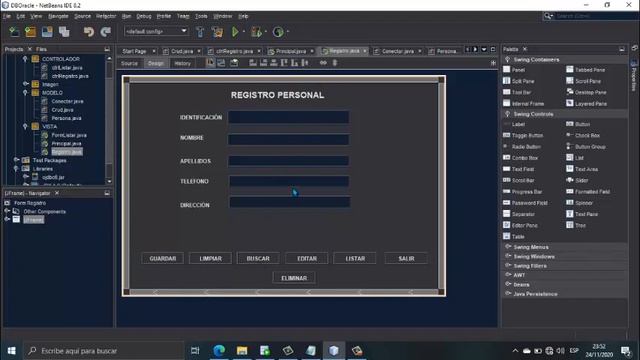The height and width of the screenshot is (360, 640).
Task: Collapse the CONTROLADOR package node
Action: pyautogui.click(x=25, y=59)
